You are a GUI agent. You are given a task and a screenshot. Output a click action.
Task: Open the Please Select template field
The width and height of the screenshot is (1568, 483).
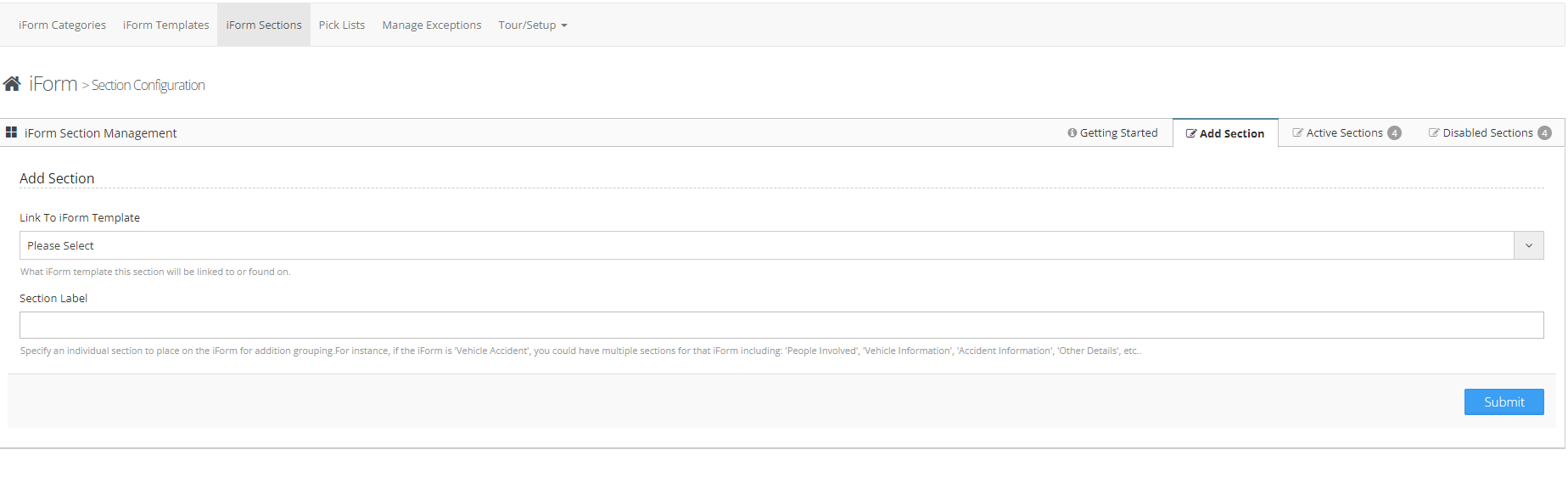(x=765, y=245)
